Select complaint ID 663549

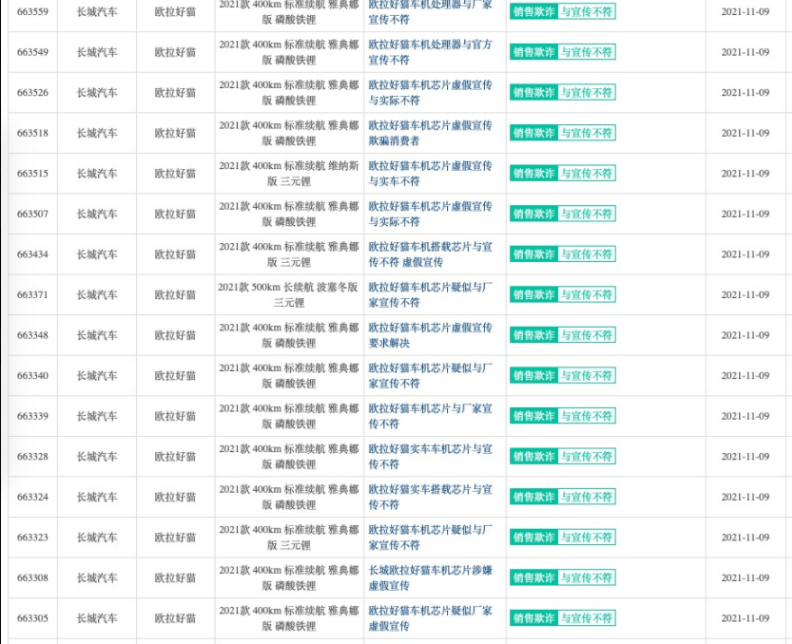[x=33, y=52]
